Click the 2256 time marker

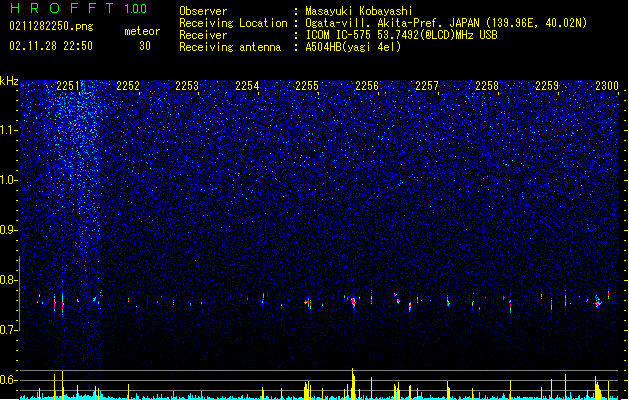point(367,86)
